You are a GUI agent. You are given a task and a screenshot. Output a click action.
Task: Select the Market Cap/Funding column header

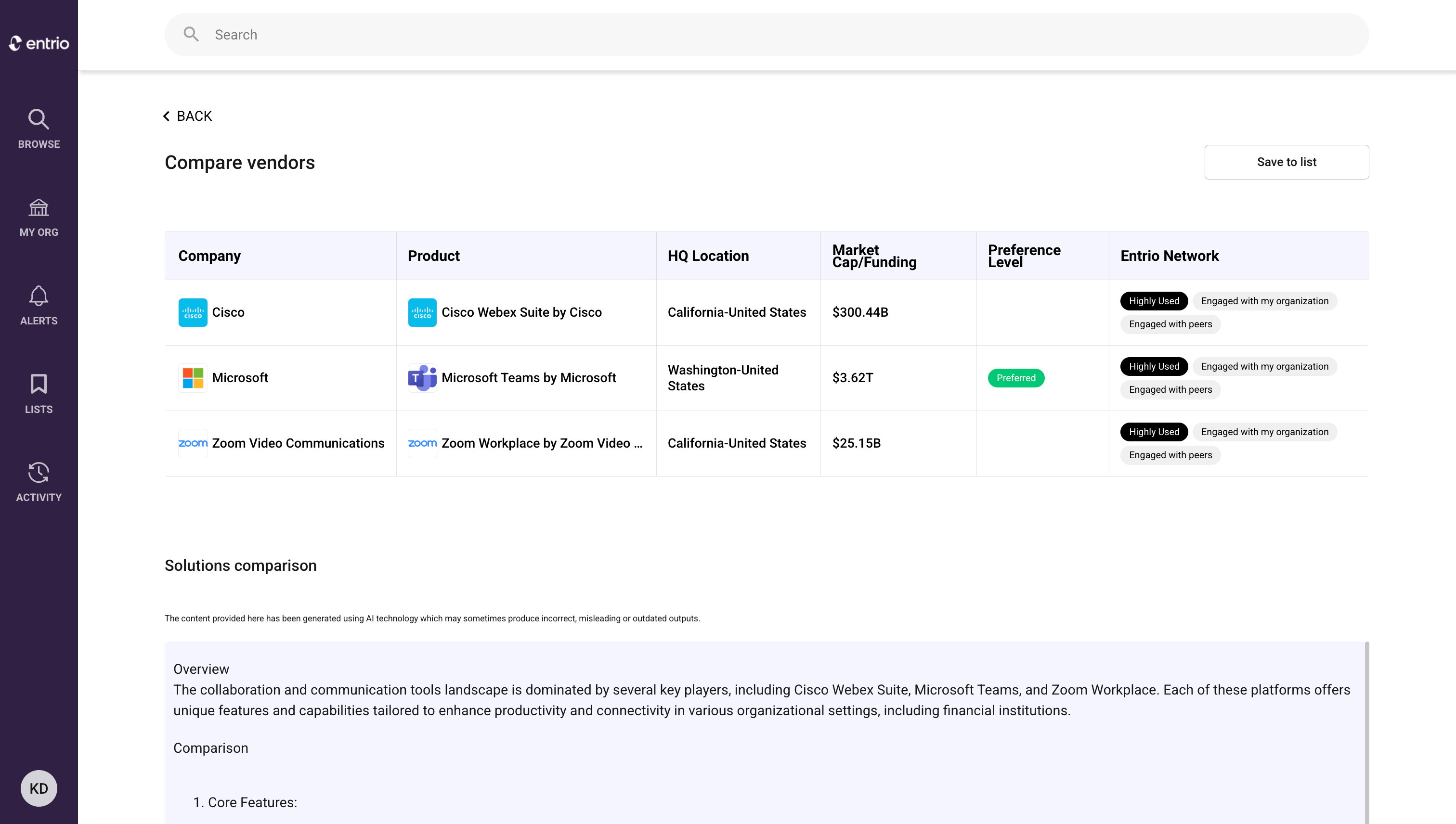point(874,255)
